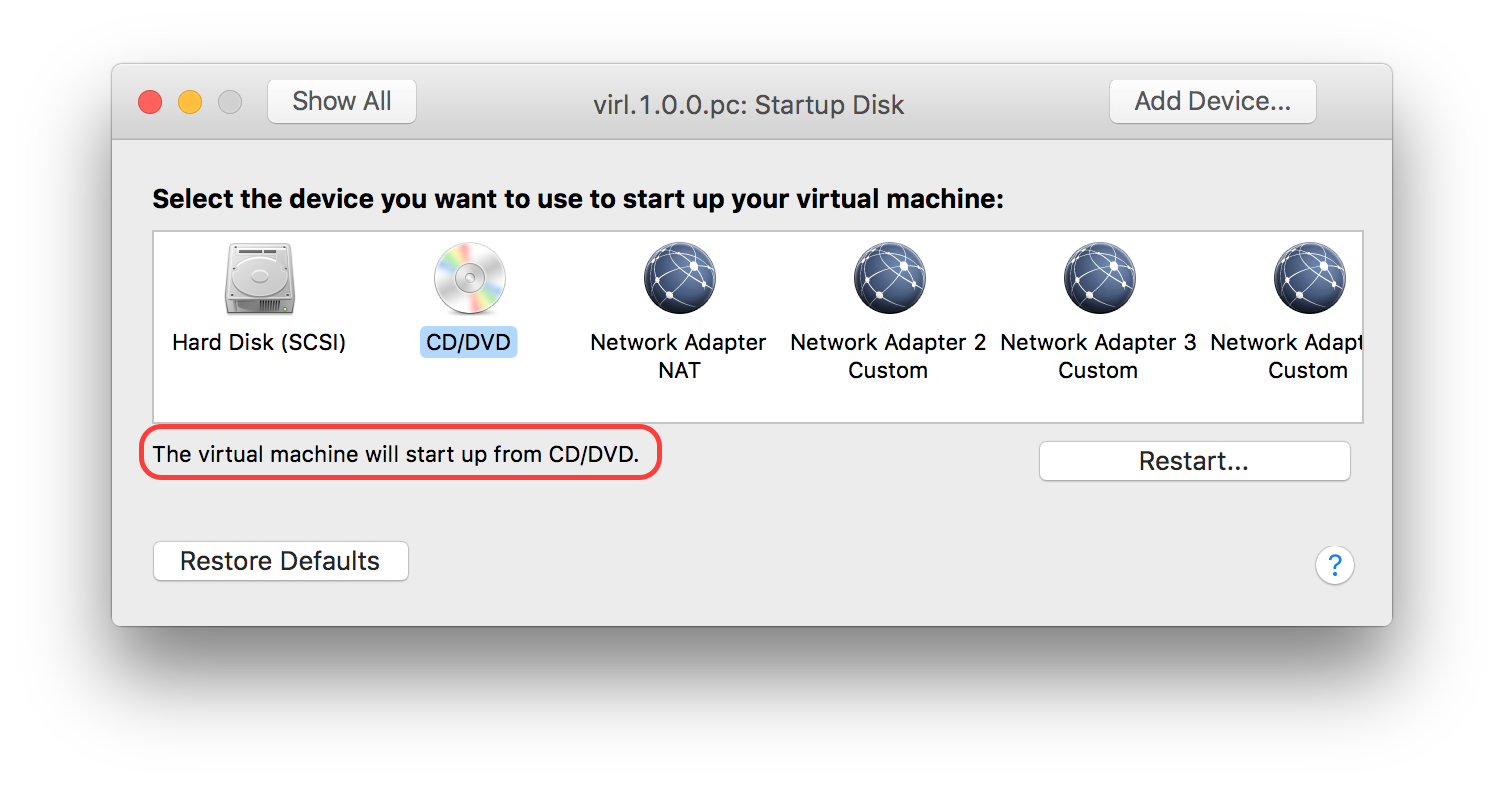Choose the Network Adapter 2 Custom icon
Image resolution: width=1504 pixels, height=786 pixels.
(x=888, y=278)
